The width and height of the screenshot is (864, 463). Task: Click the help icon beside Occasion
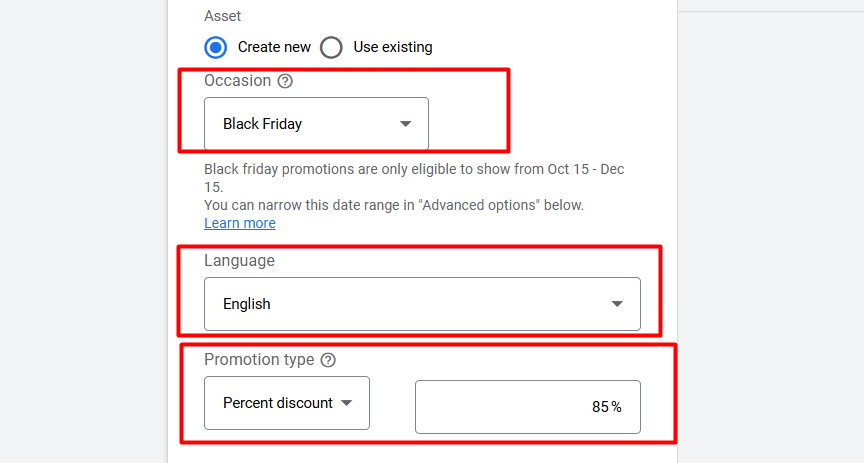285,81
